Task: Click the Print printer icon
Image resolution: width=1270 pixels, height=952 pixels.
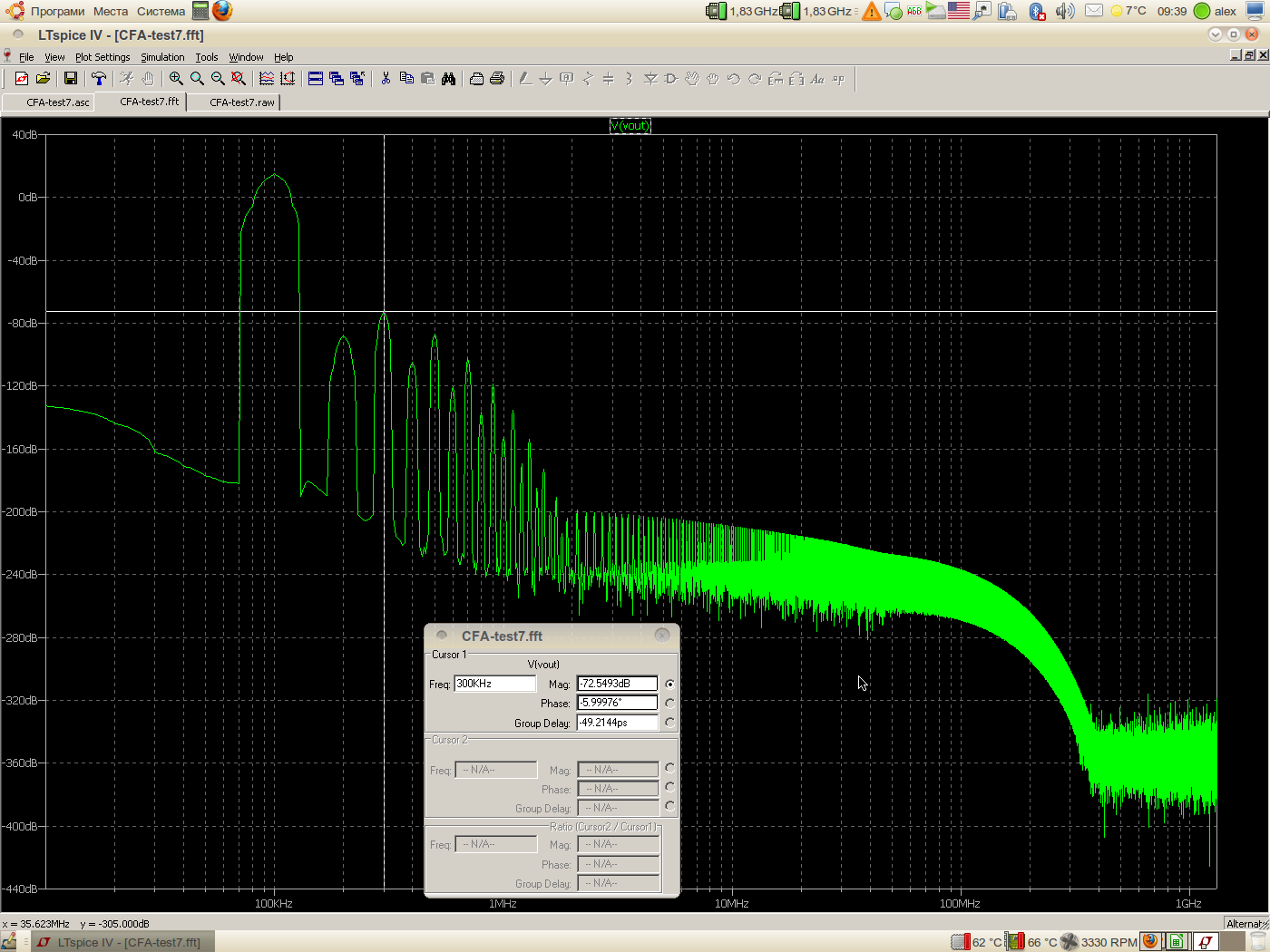Action: [x=497, y=79]
